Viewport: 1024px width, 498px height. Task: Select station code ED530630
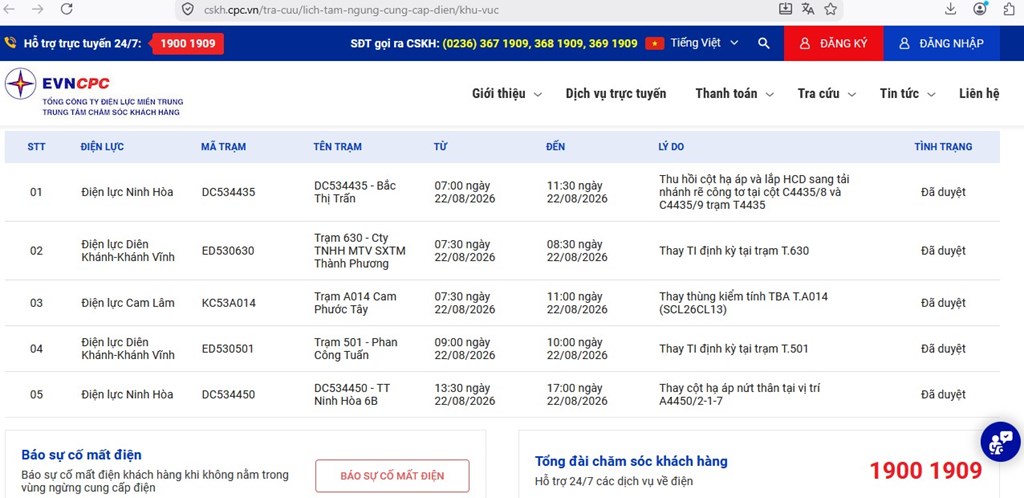(228, 251)
